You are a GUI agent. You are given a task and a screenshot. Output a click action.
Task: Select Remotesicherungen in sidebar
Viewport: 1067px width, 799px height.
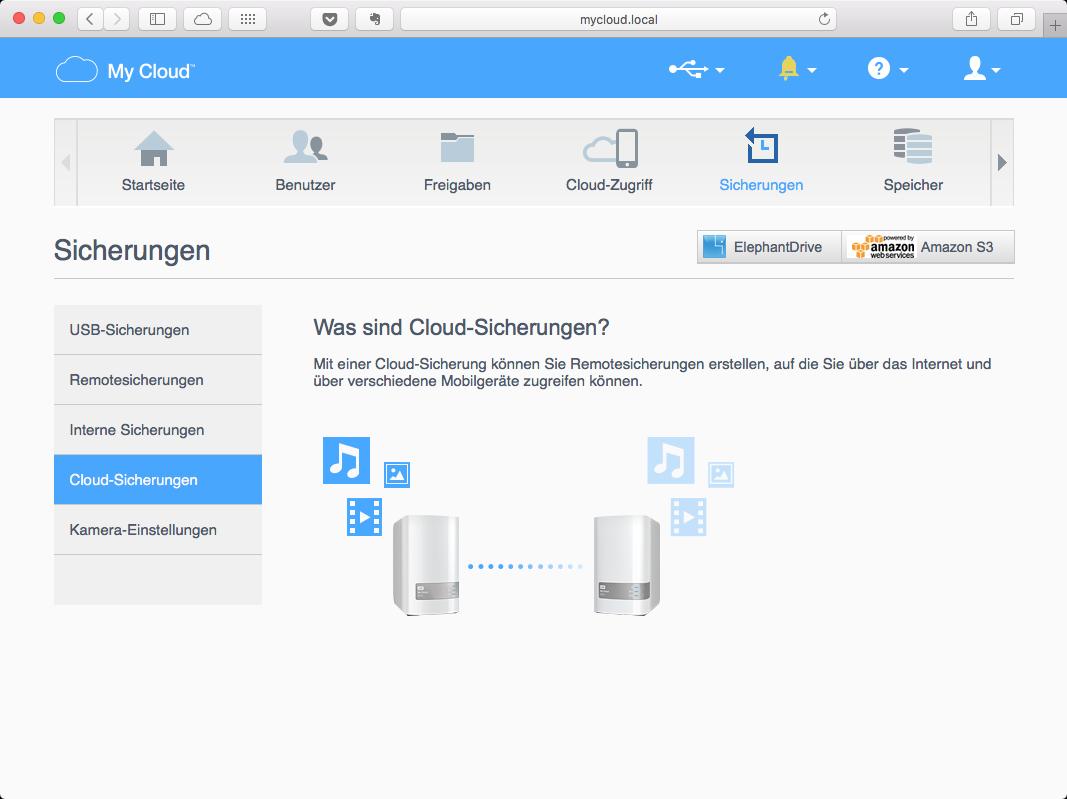(158, 380)
